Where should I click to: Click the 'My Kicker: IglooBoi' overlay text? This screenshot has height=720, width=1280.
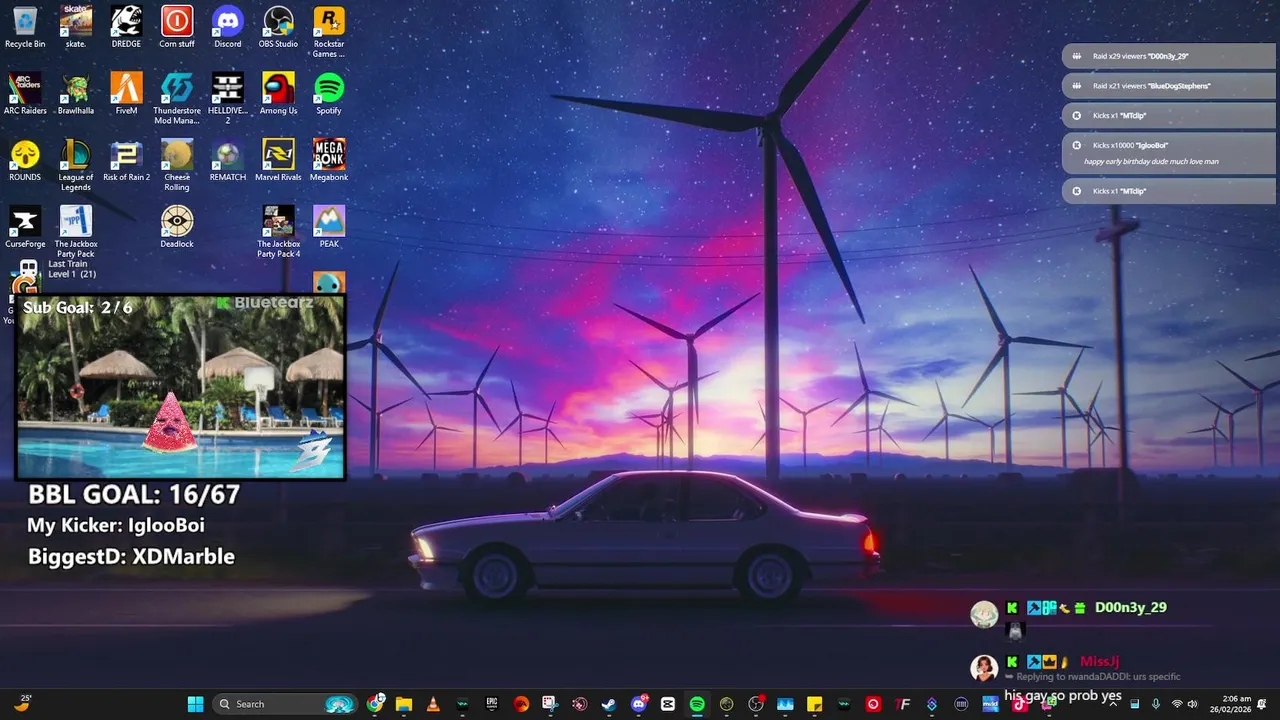pos(116,525)
